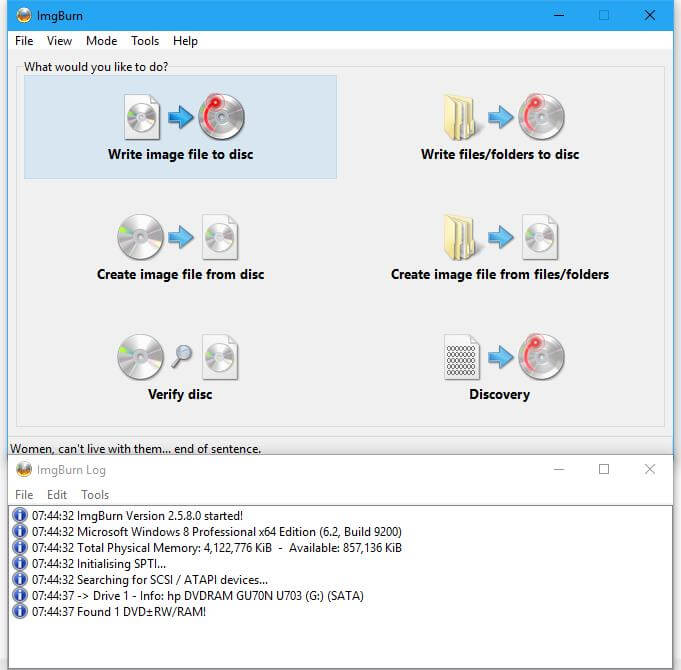Screen dimensions: 681x670
Task: Click info icon beside Microsoft Windows 8 entry
Action: point(20,531)
